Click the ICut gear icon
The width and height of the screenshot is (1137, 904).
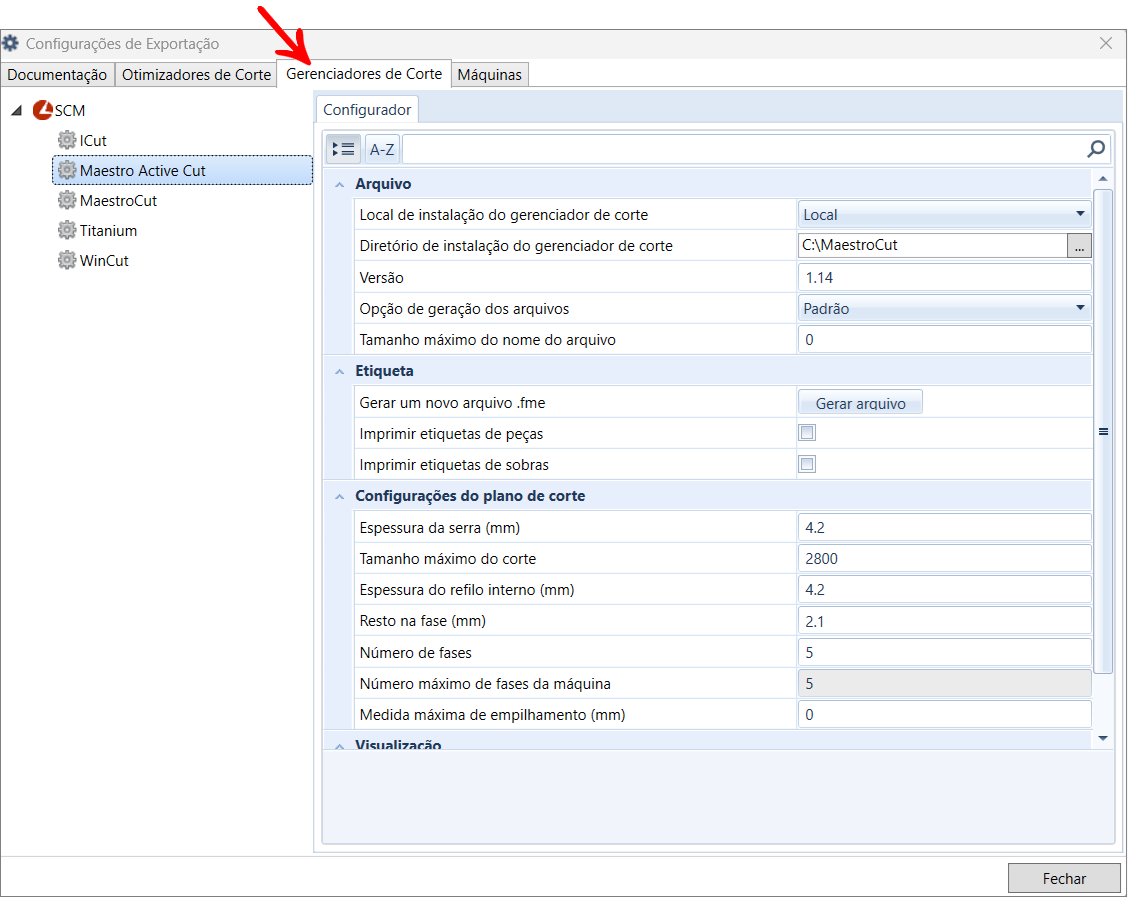67,140
